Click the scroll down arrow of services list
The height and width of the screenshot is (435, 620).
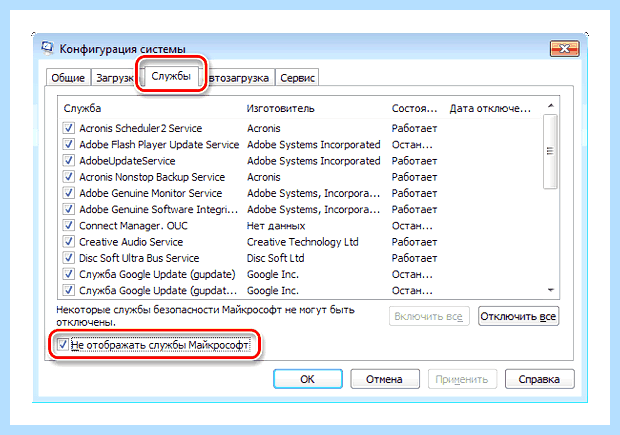pos(550,290)
